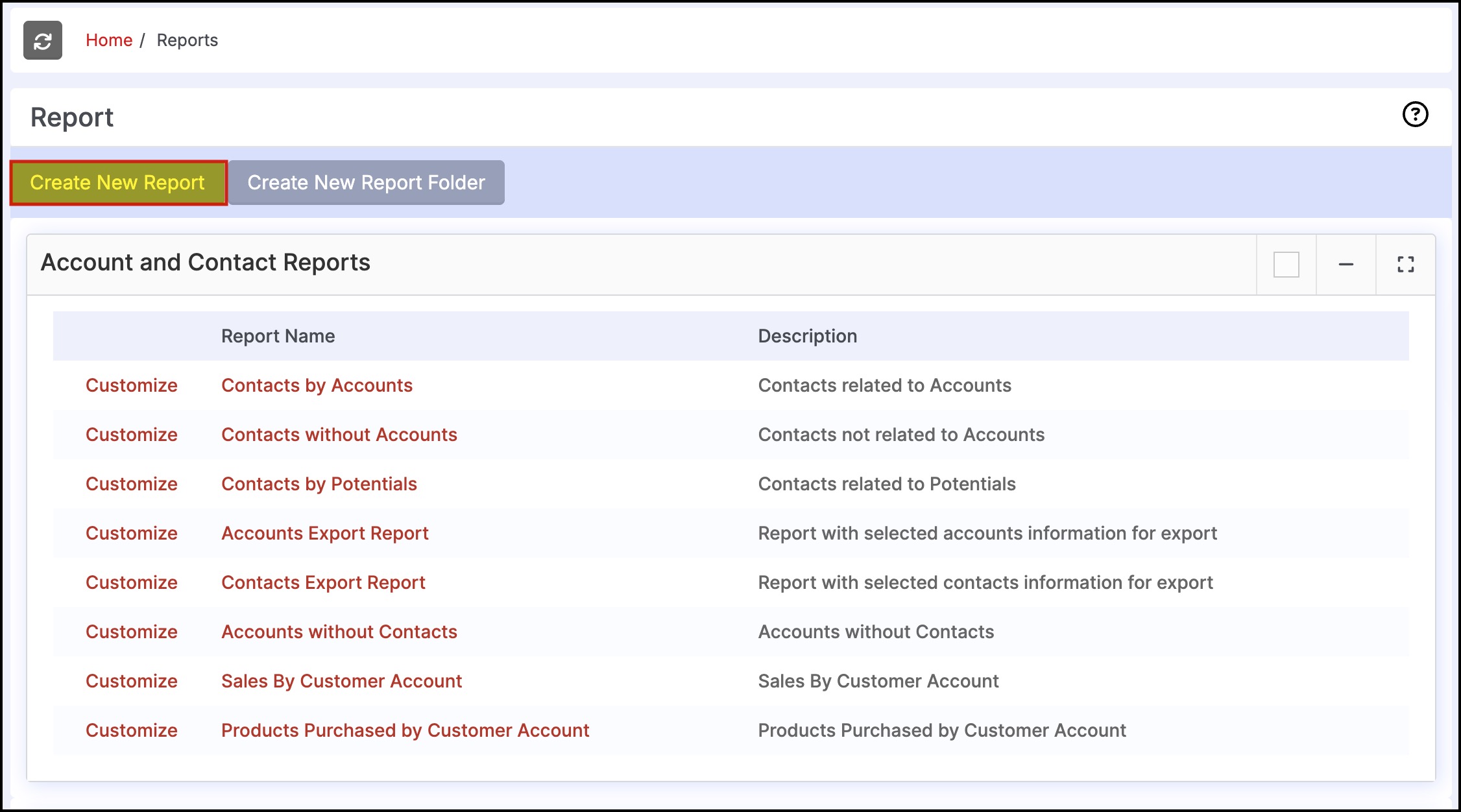Customize the Accounts without Contacts report

132,632
